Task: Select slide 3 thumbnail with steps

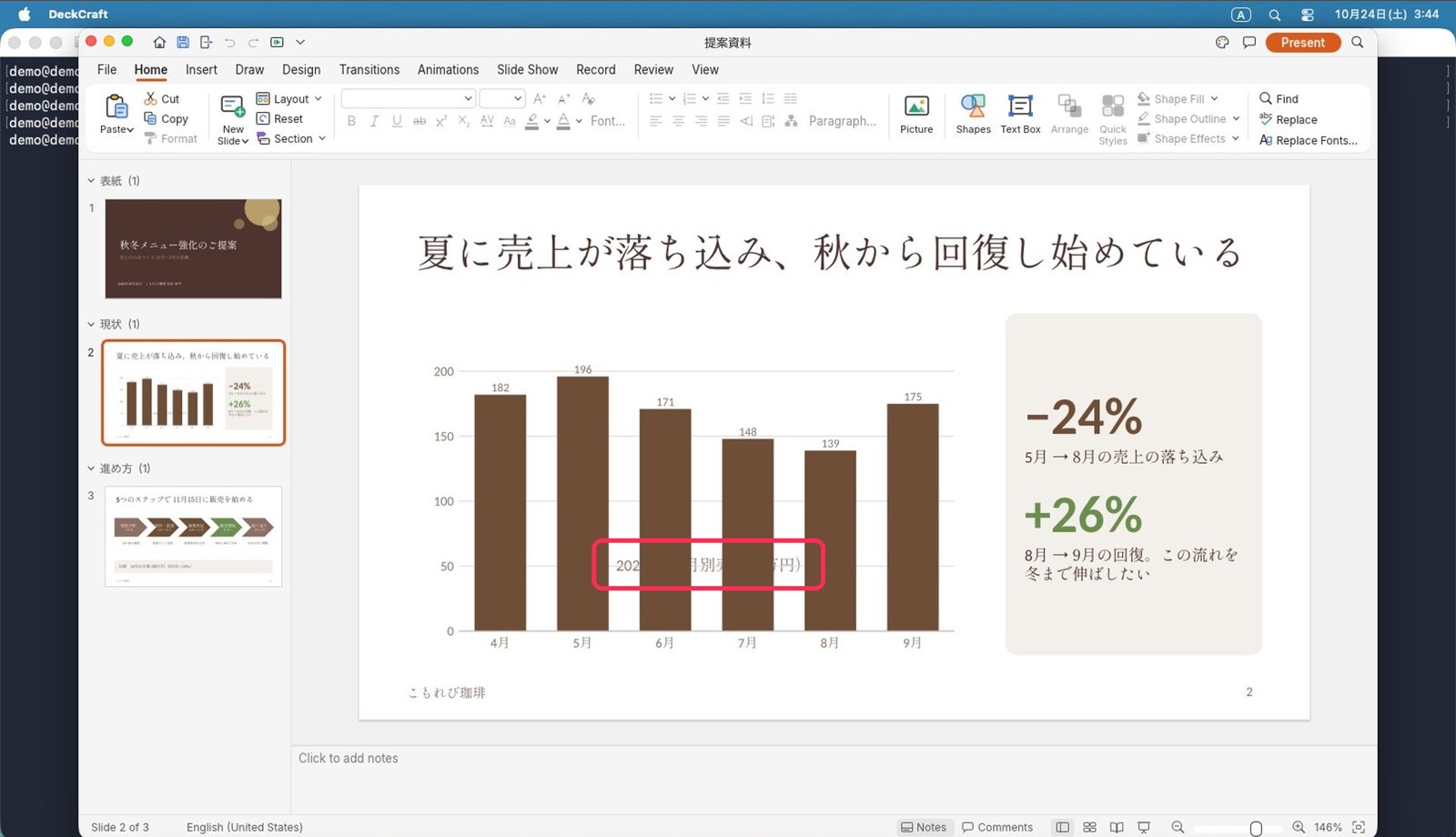Action: 193,536
